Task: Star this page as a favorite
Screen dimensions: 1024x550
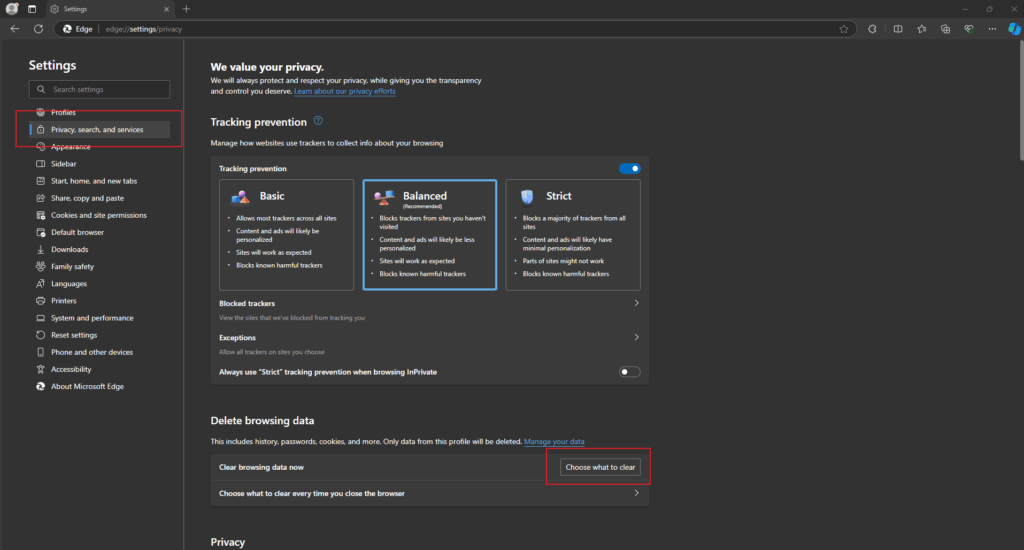Action: (x=844, y=29)
